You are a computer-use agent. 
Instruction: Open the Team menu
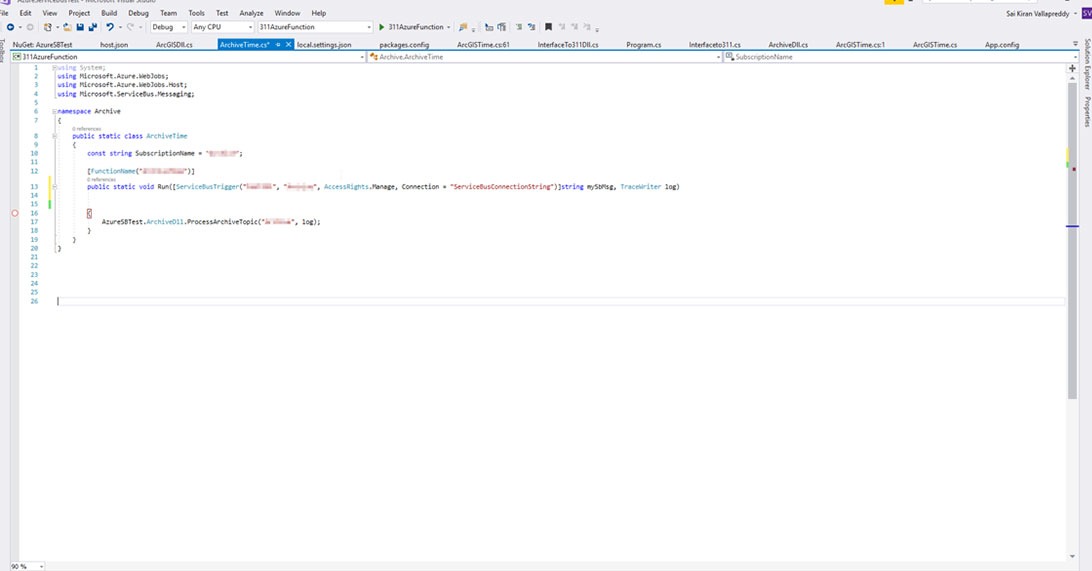169,13
